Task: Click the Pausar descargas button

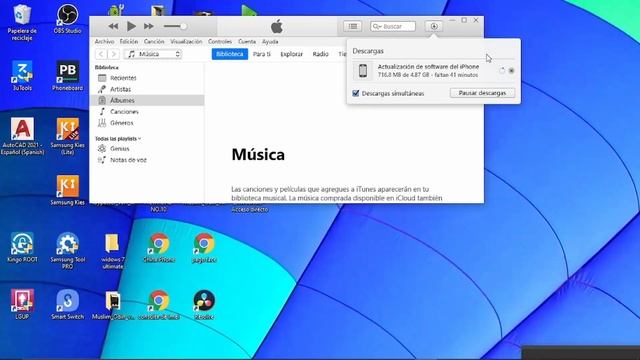Action: 482,93
